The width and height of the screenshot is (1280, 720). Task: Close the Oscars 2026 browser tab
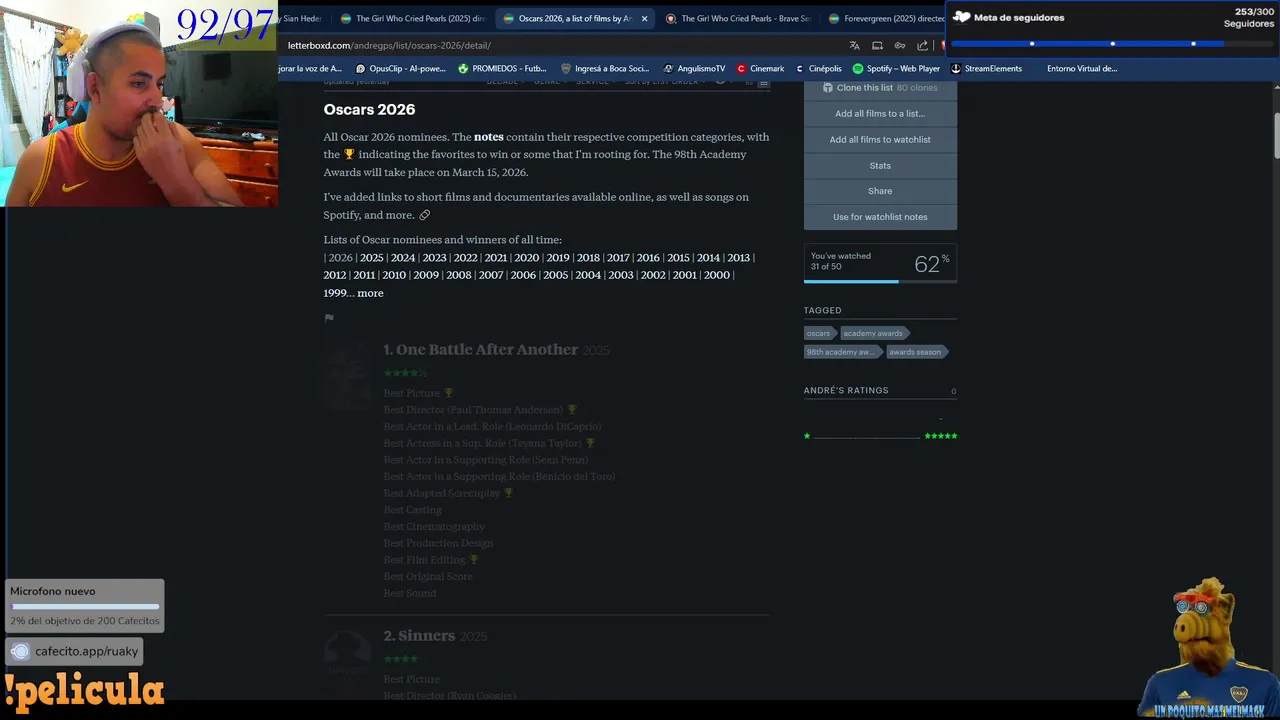pyautogui.click(x=644, y=18)
